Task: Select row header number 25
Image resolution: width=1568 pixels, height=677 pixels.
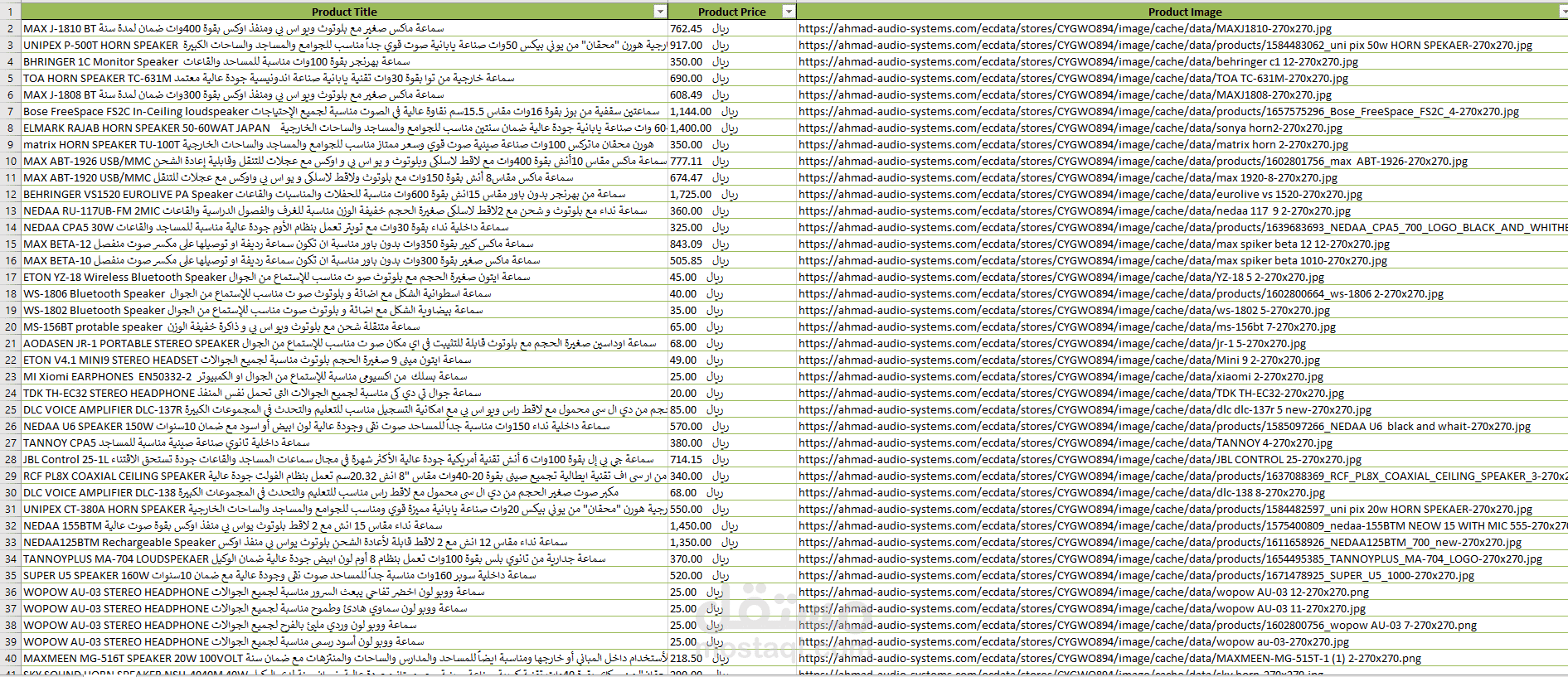Action: coord(10,409)
